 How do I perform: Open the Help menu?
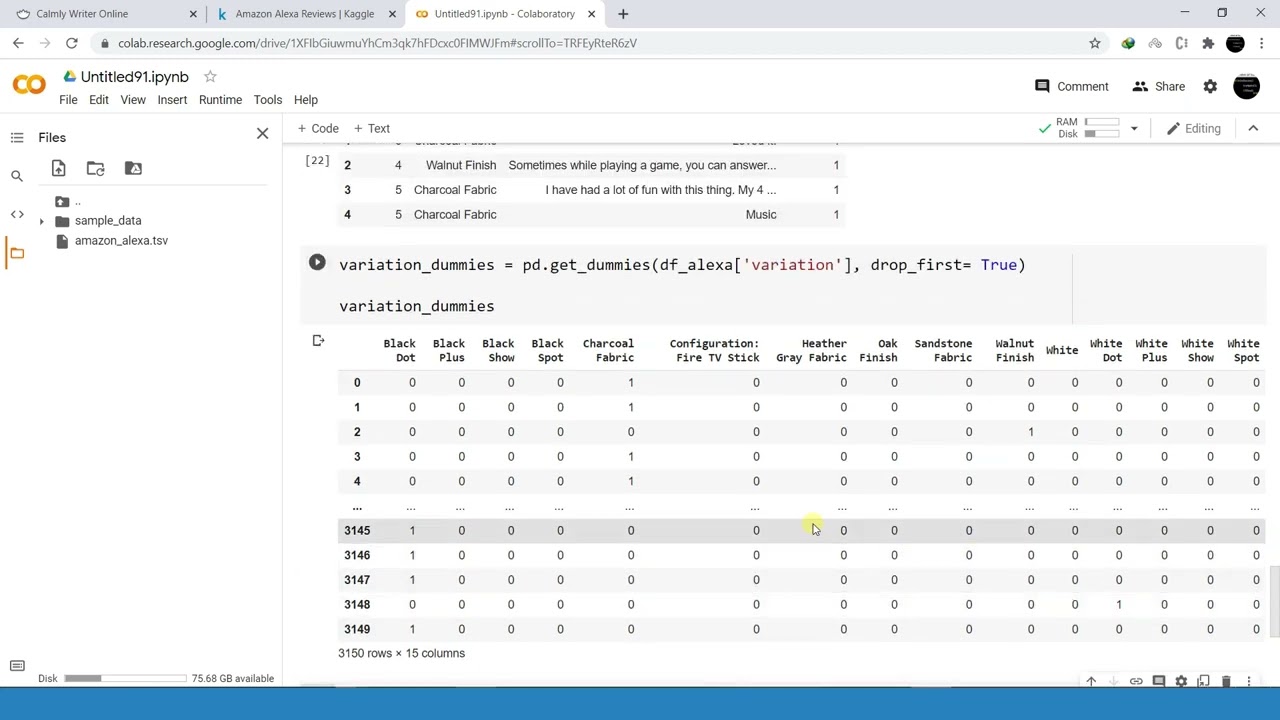(x=305, y=100)
